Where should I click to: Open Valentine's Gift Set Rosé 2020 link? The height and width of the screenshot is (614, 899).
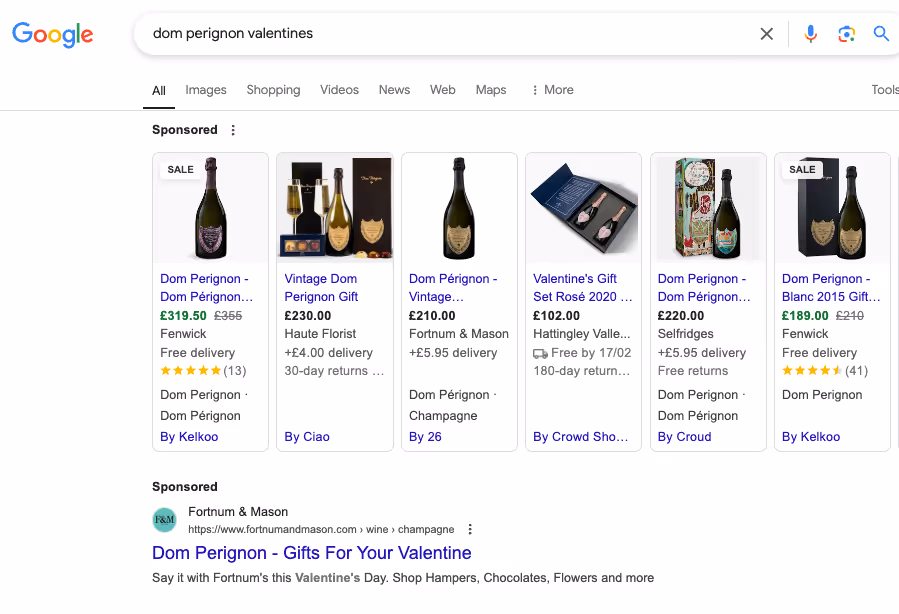583,288
